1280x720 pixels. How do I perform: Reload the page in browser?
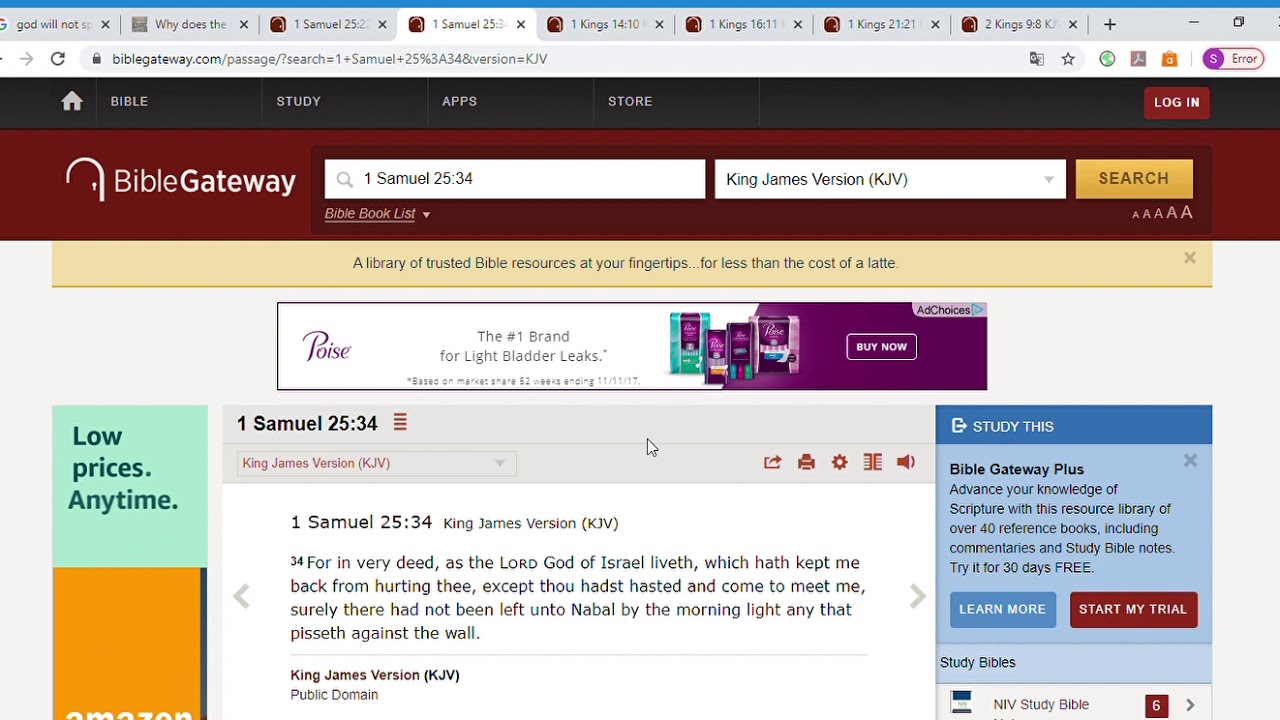(x=58, y=59)
